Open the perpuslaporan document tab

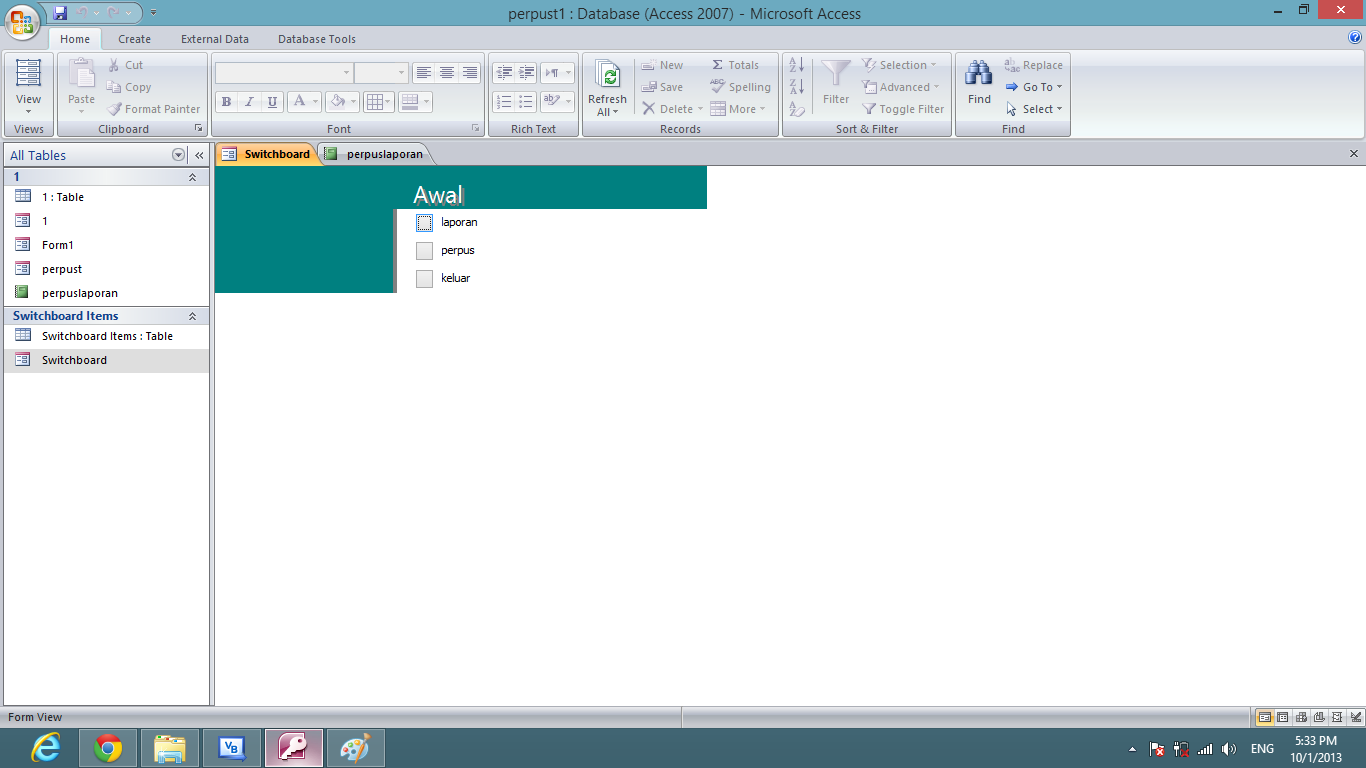384,154
